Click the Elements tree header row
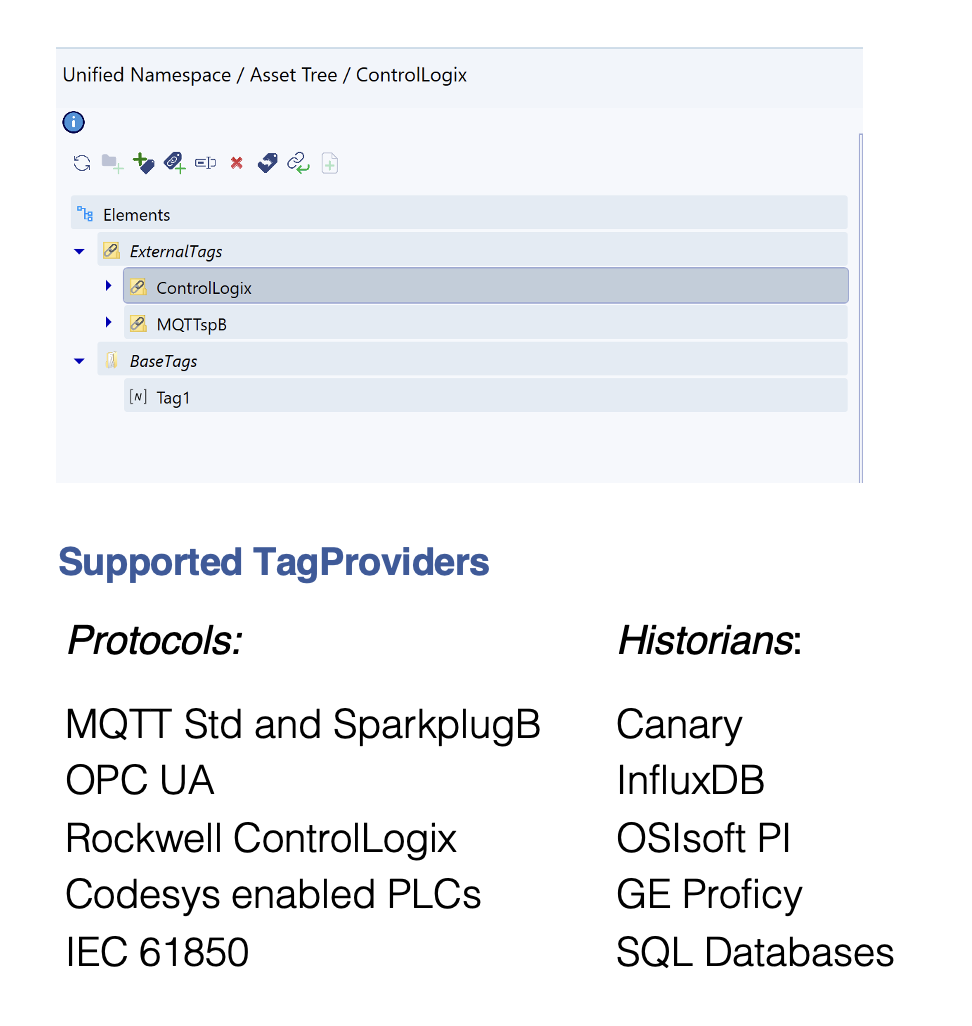The image size is (972, 1026). click(x=136, y=215)
